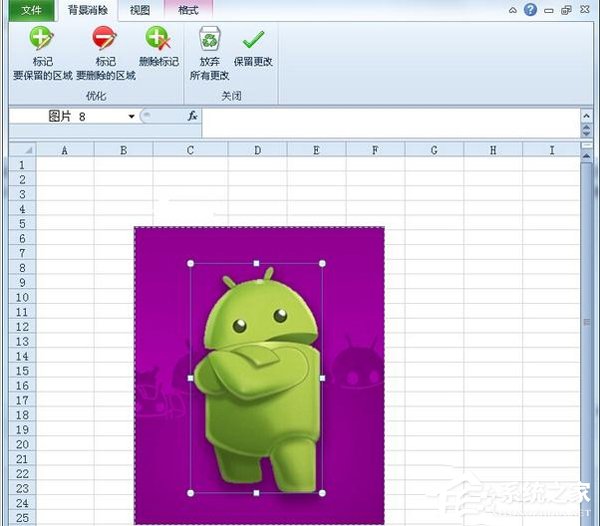This screenshot has height=526, width=600.
Task: Switch to the 视图 (View) tab
Action: pos(140,10)
